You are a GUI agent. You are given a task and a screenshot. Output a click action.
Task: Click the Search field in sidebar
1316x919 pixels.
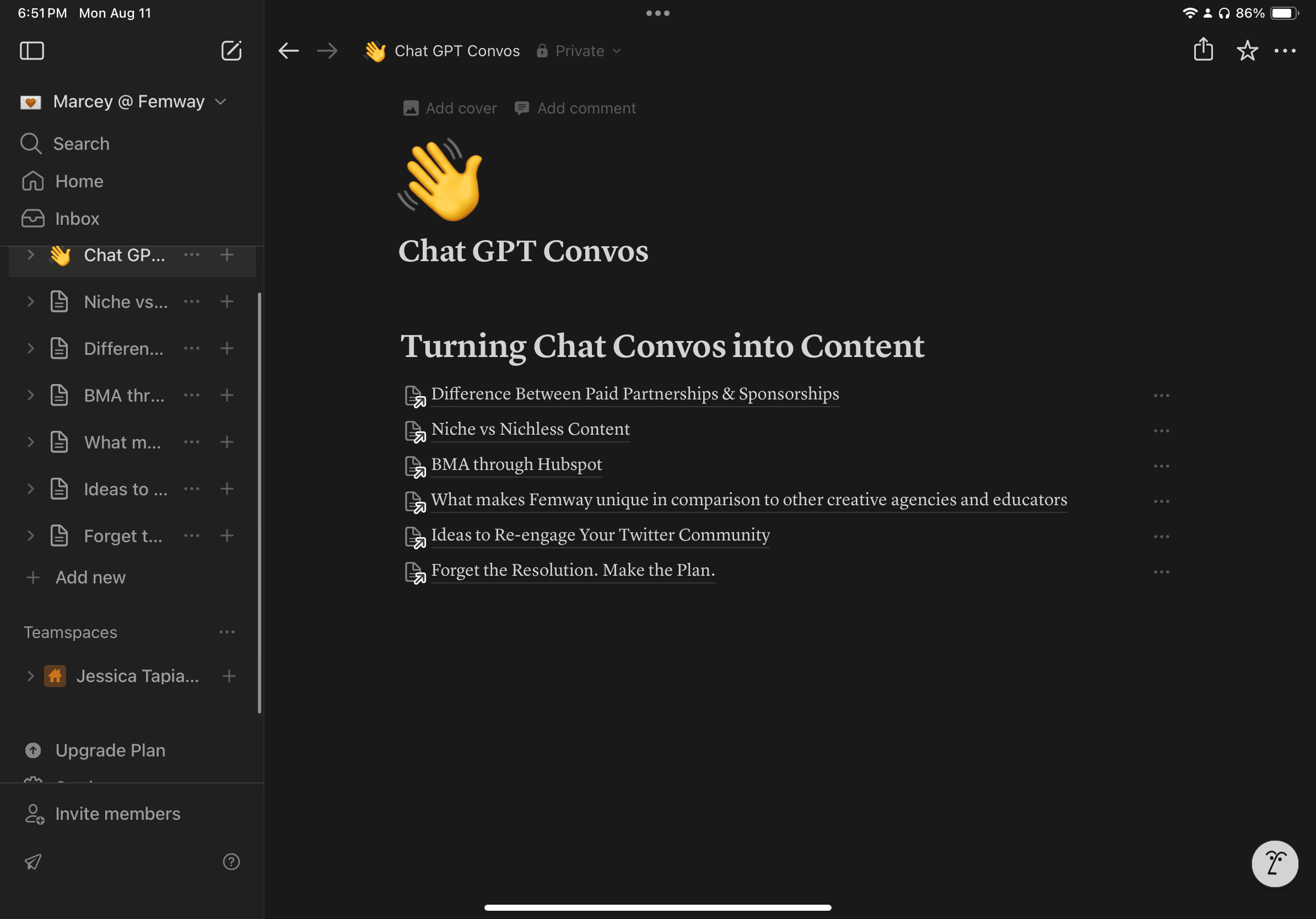pyautogui.click(x=82, y=144)
